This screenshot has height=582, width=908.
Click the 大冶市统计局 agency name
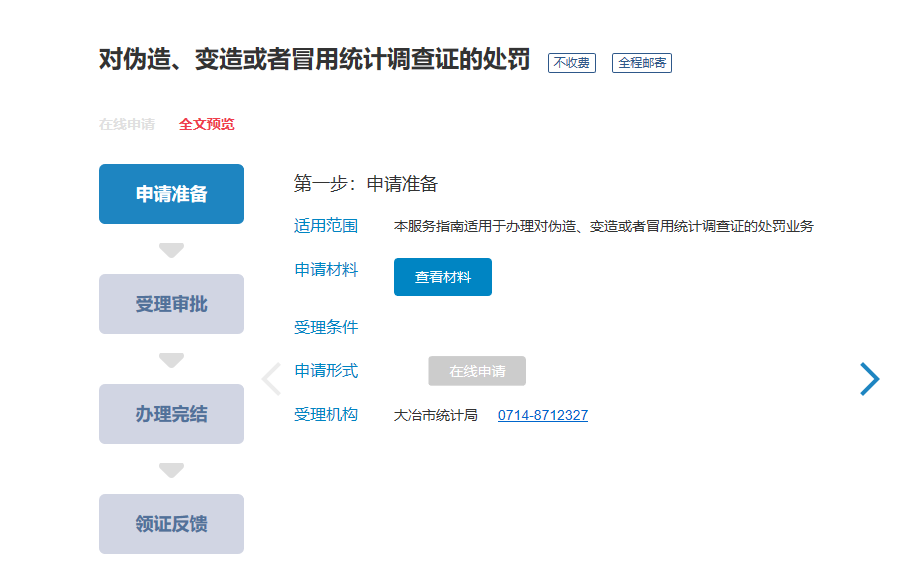point(436,415)
